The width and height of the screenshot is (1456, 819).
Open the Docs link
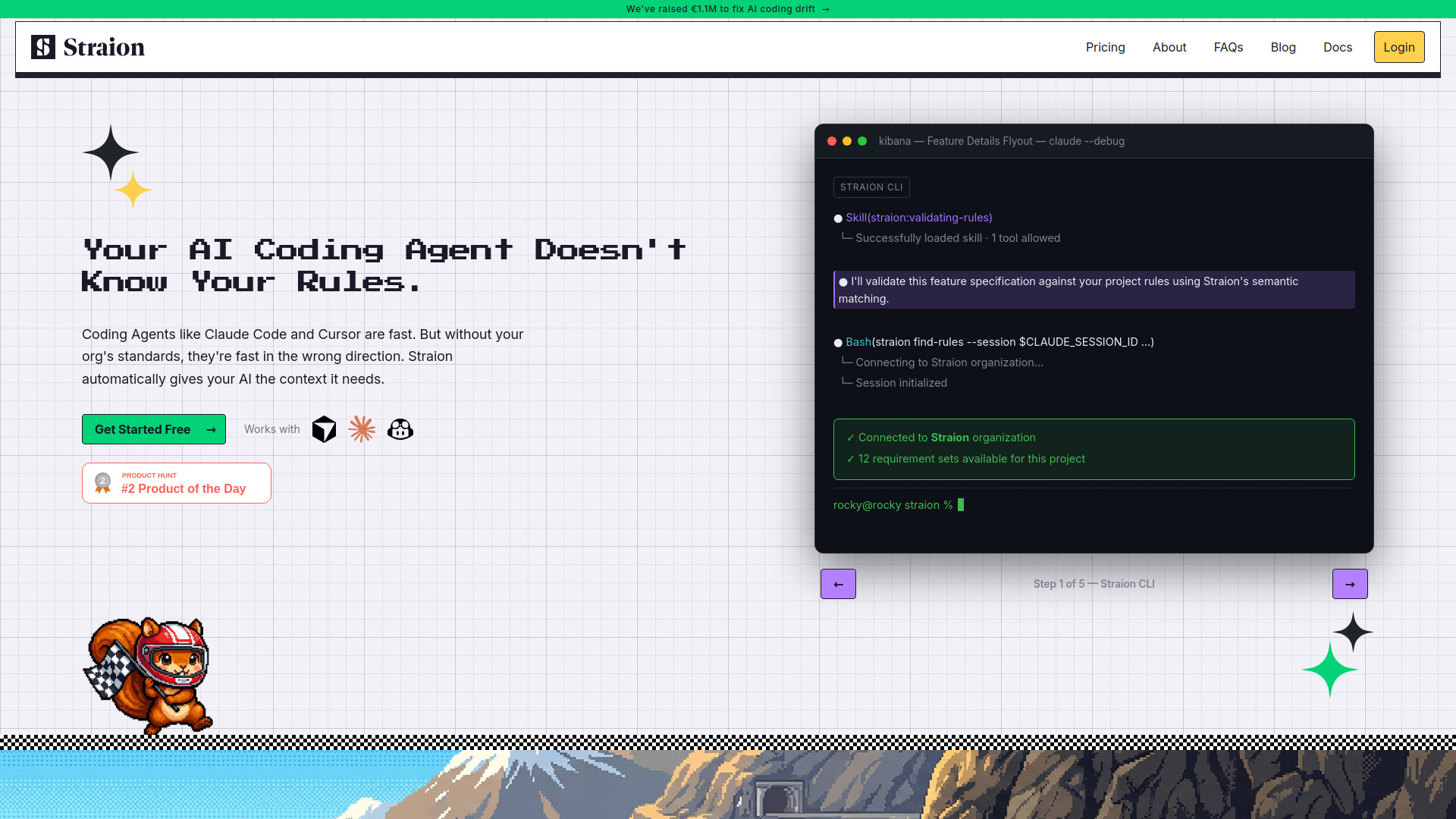(1338, 47)
